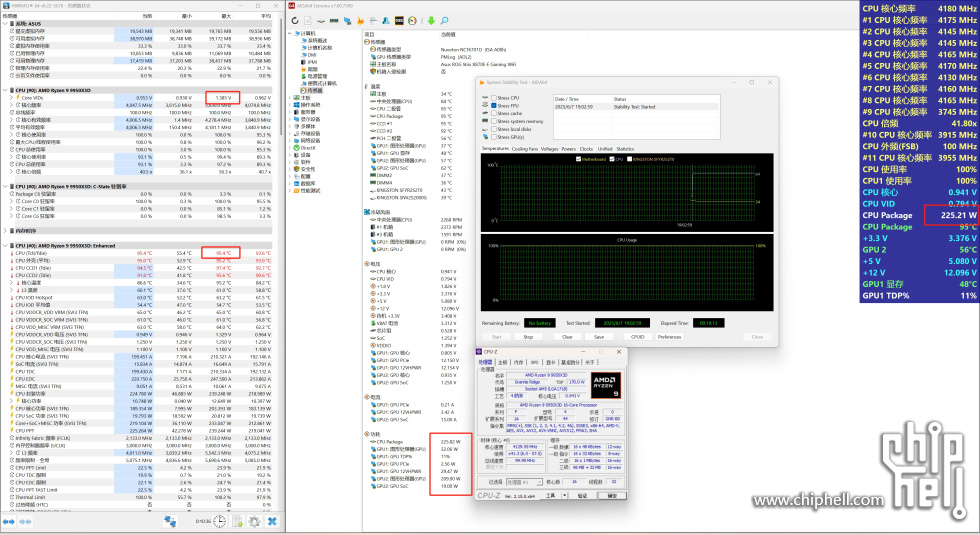Click the Refresh icon in AIDA64 toolbar
The image size is (980, 535).
(x=295, y=21)
